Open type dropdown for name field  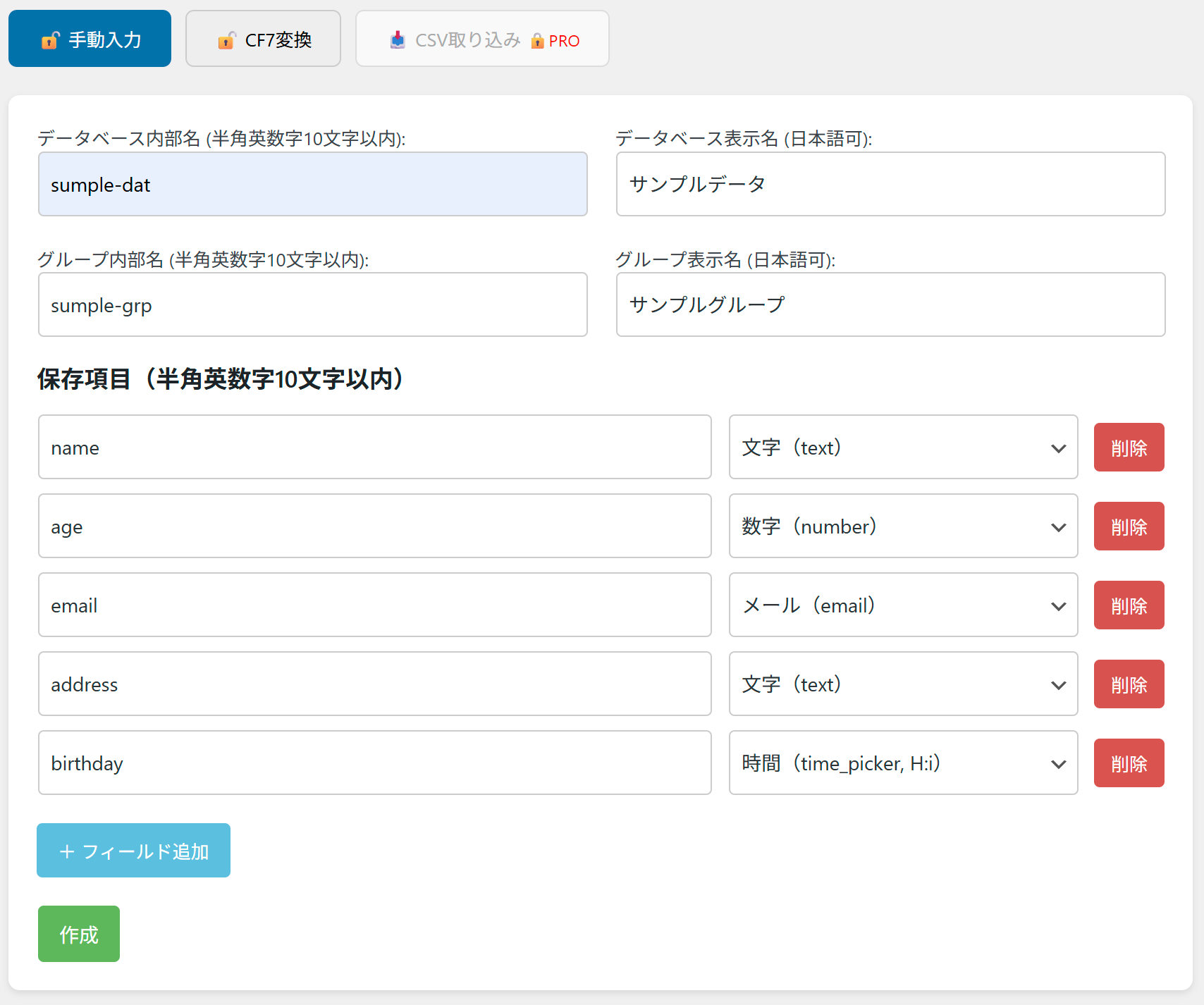tap(903, 448)
